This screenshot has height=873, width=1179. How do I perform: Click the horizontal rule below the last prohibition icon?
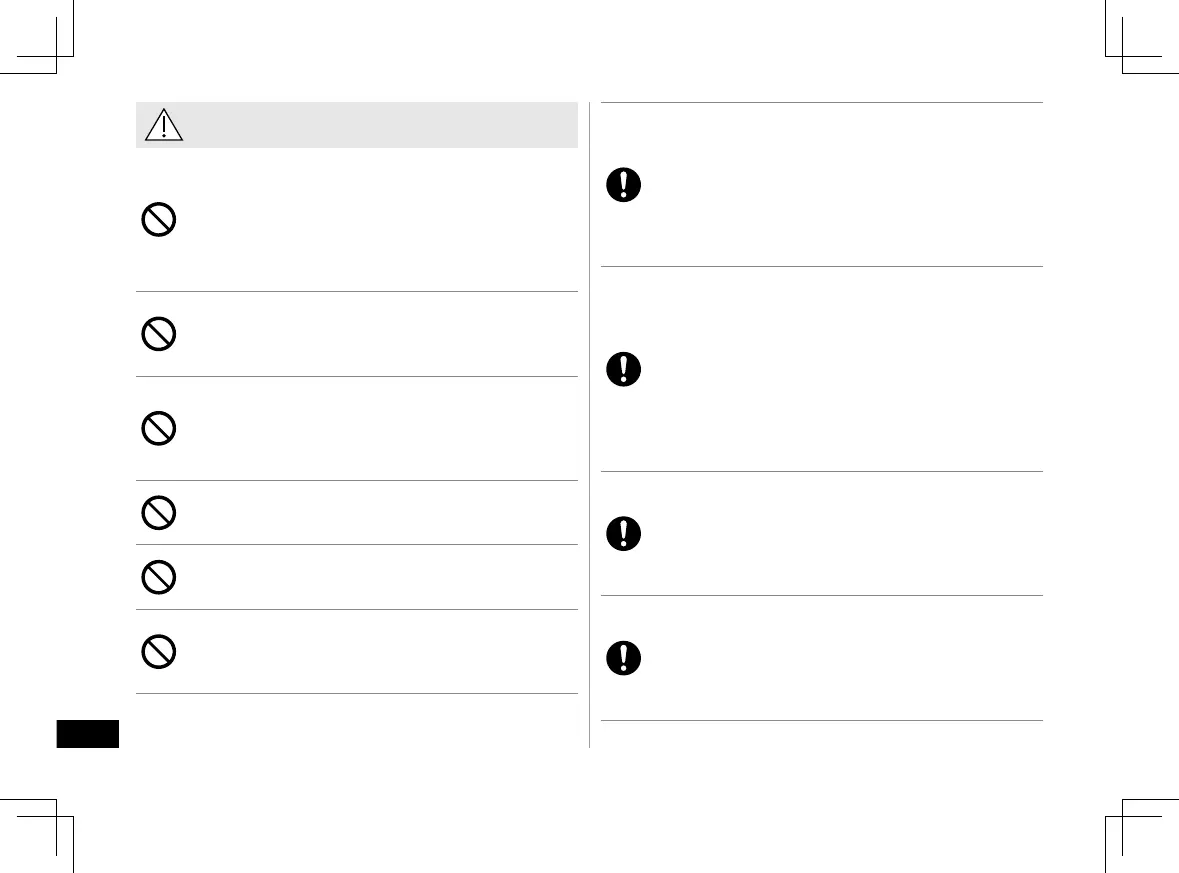pos(356,693)
